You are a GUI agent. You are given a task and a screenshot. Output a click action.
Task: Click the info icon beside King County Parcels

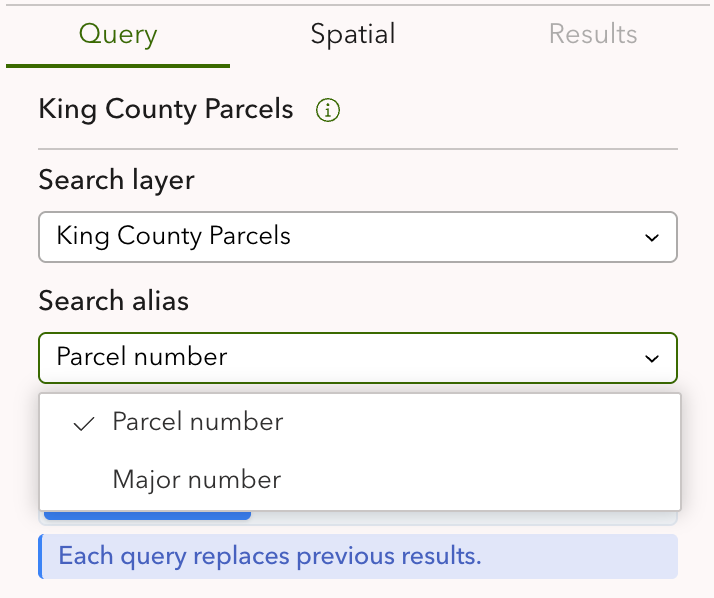[328, 111]
